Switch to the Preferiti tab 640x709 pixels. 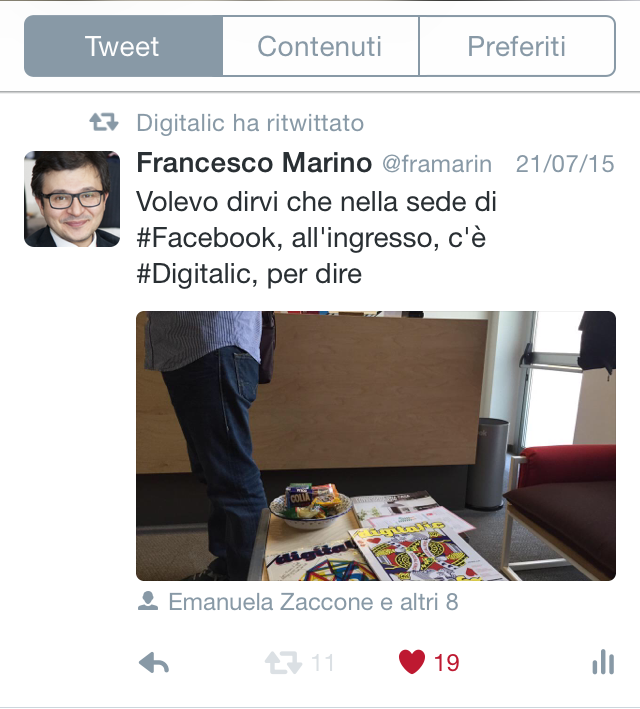[x=517, y=46]
